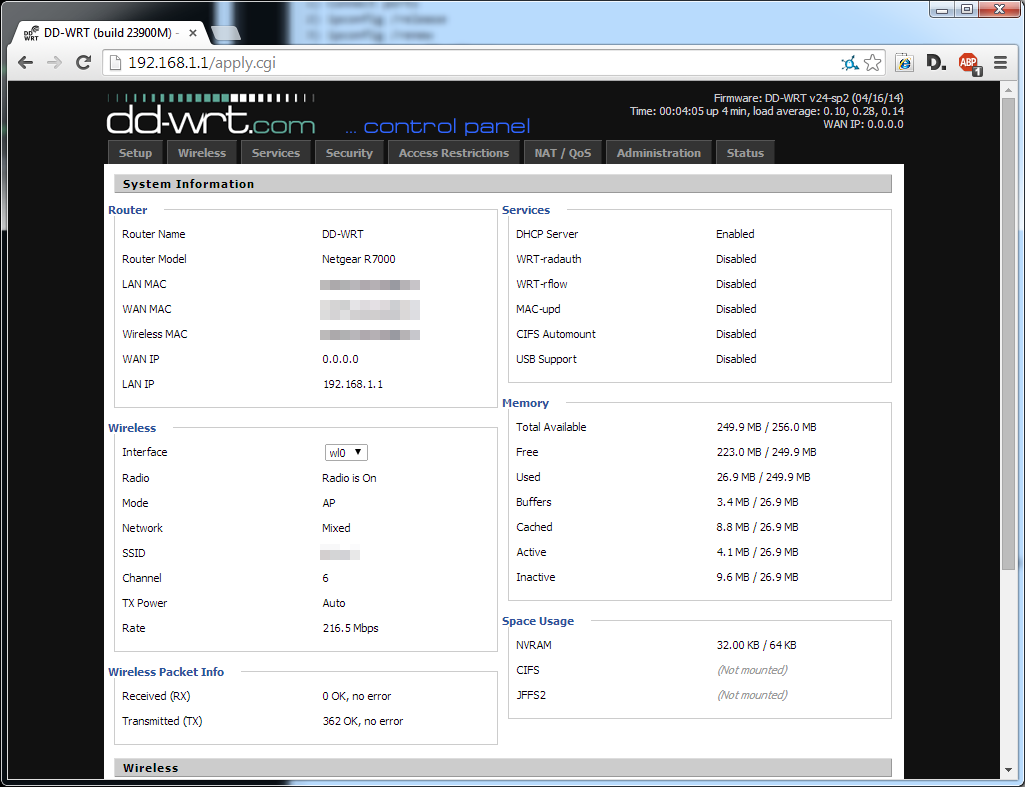
Task: Open the Chrome hamburger menu
Action: pyautogui.click(x=999, y=62)
